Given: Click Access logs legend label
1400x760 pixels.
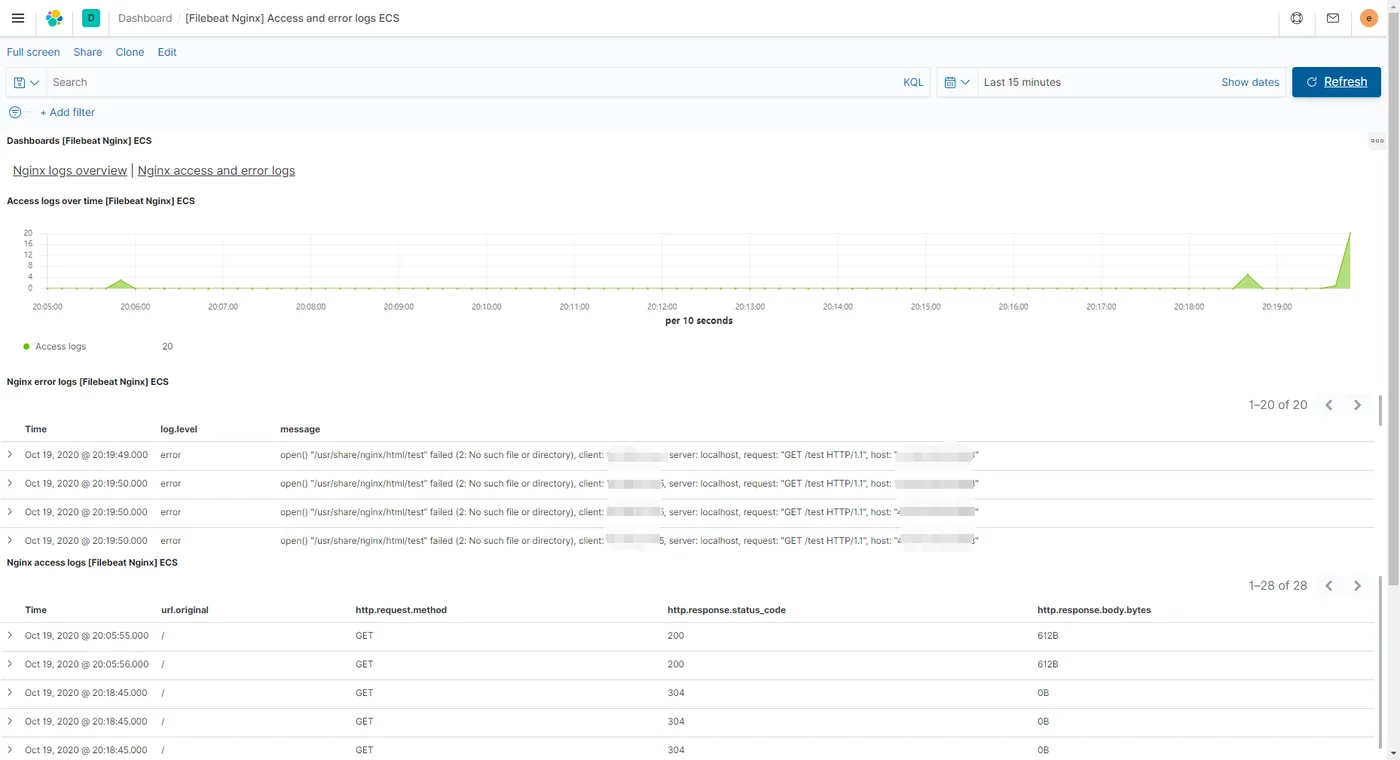Looking at the screenshot, I should pos(60,346).
